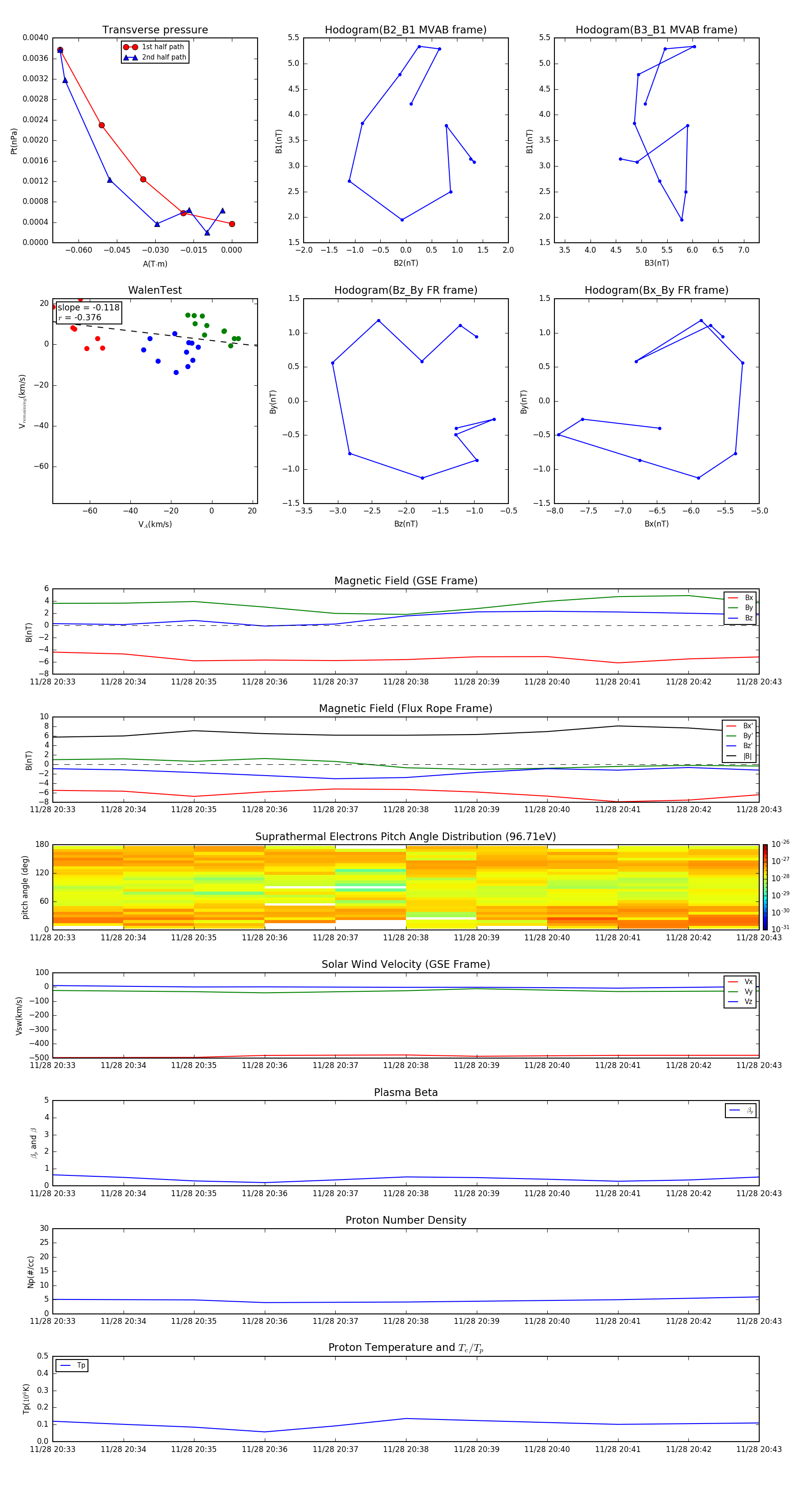Click the "B2(nT)" x-axis label
Screen dimensions: 812x1489
(406, 263)
